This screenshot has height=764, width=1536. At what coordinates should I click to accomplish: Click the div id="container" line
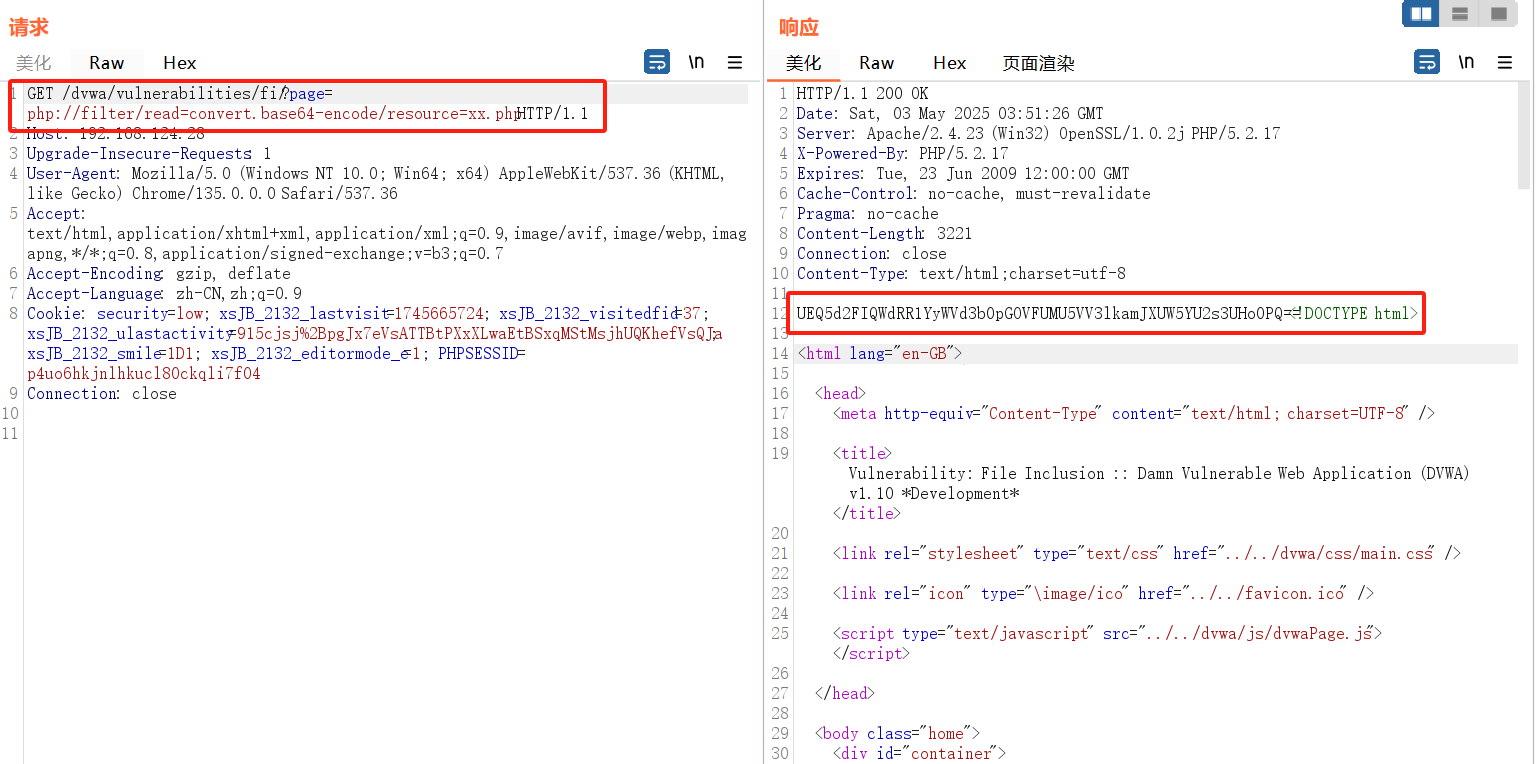[919, 753]
